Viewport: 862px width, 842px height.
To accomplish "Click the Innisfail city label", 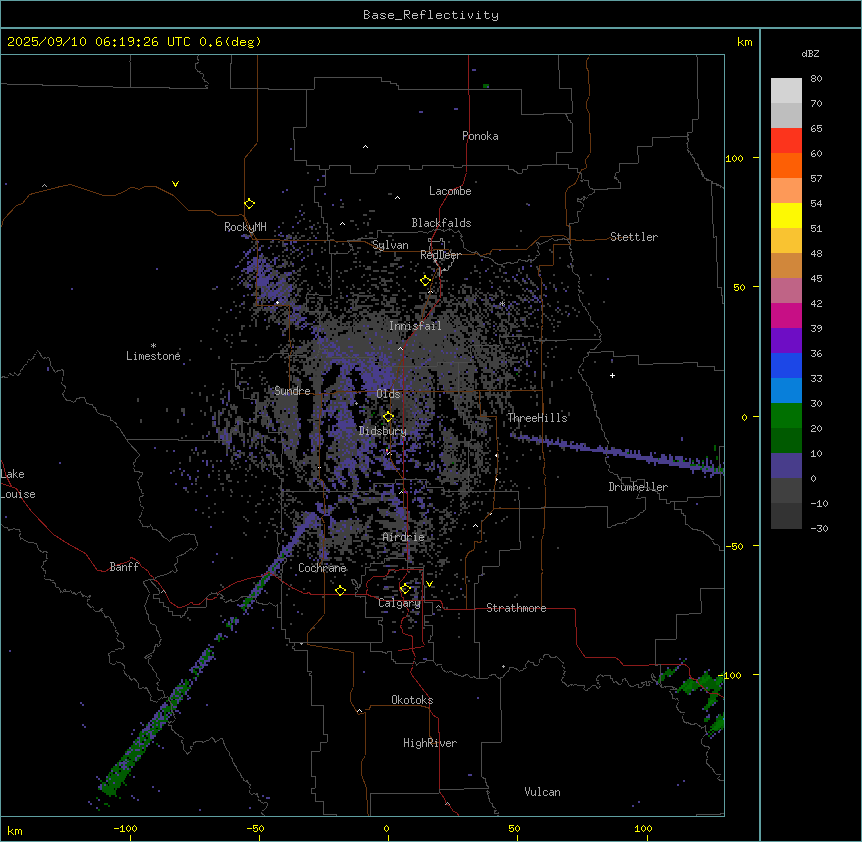I will 415,326.
